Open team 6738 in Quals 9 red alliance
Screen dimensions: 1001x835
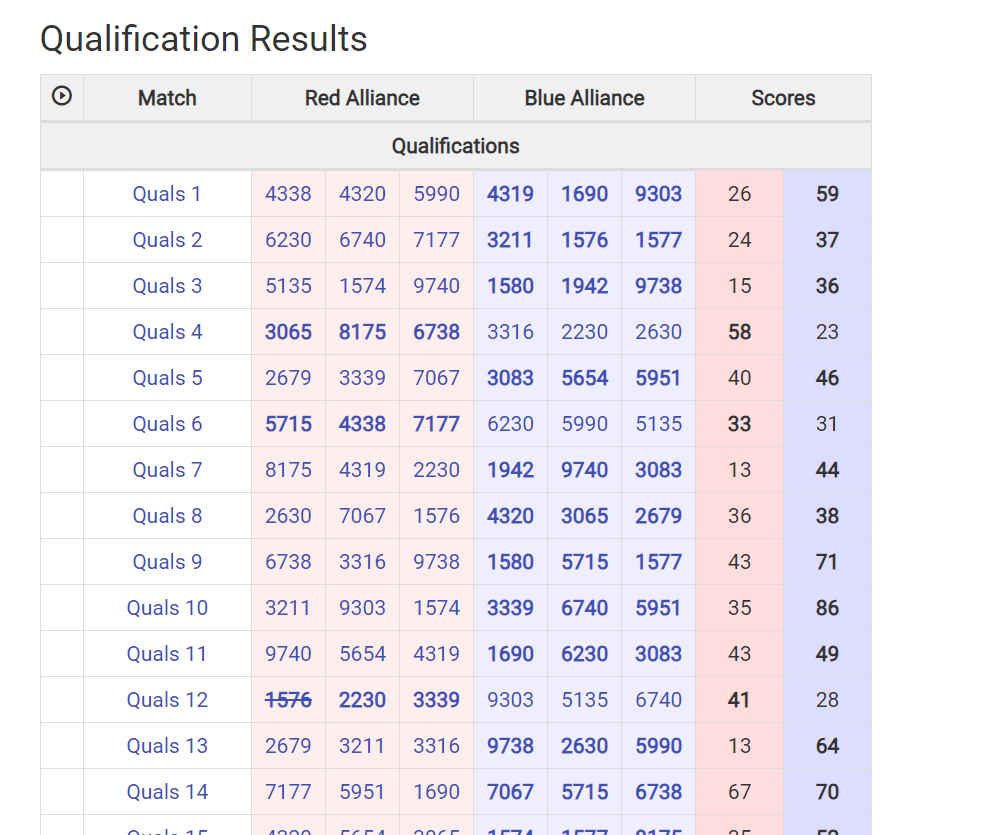pyautogui.click(x=289, y=562)
